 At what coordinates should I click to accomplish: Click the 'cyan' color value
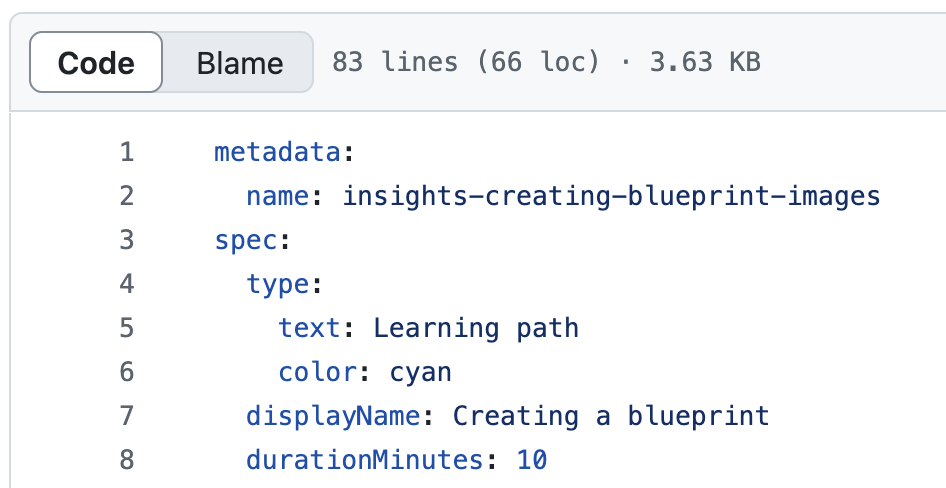[421, 373]
